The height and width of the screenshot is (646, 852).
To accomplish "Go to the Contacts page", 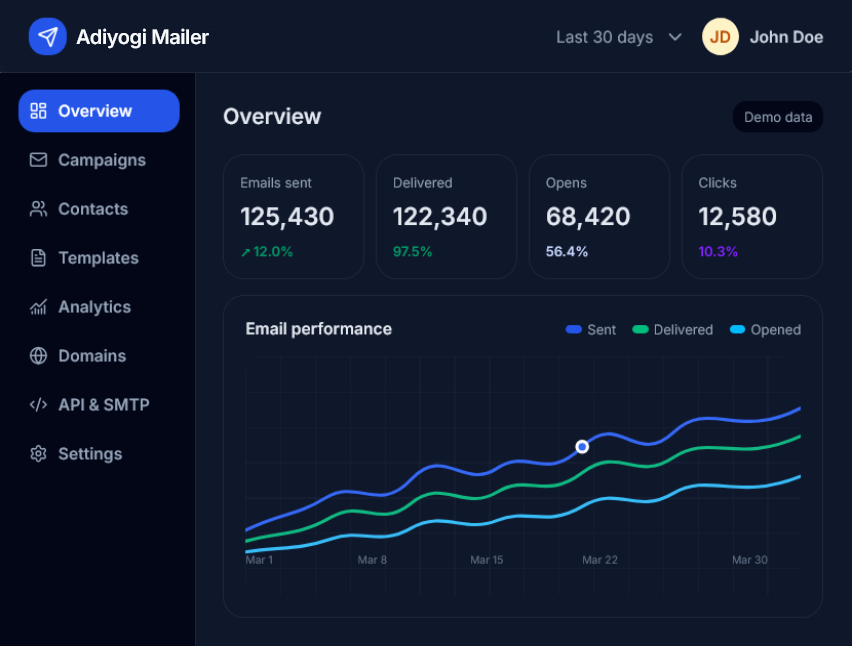I will click(x=99, y=209).
